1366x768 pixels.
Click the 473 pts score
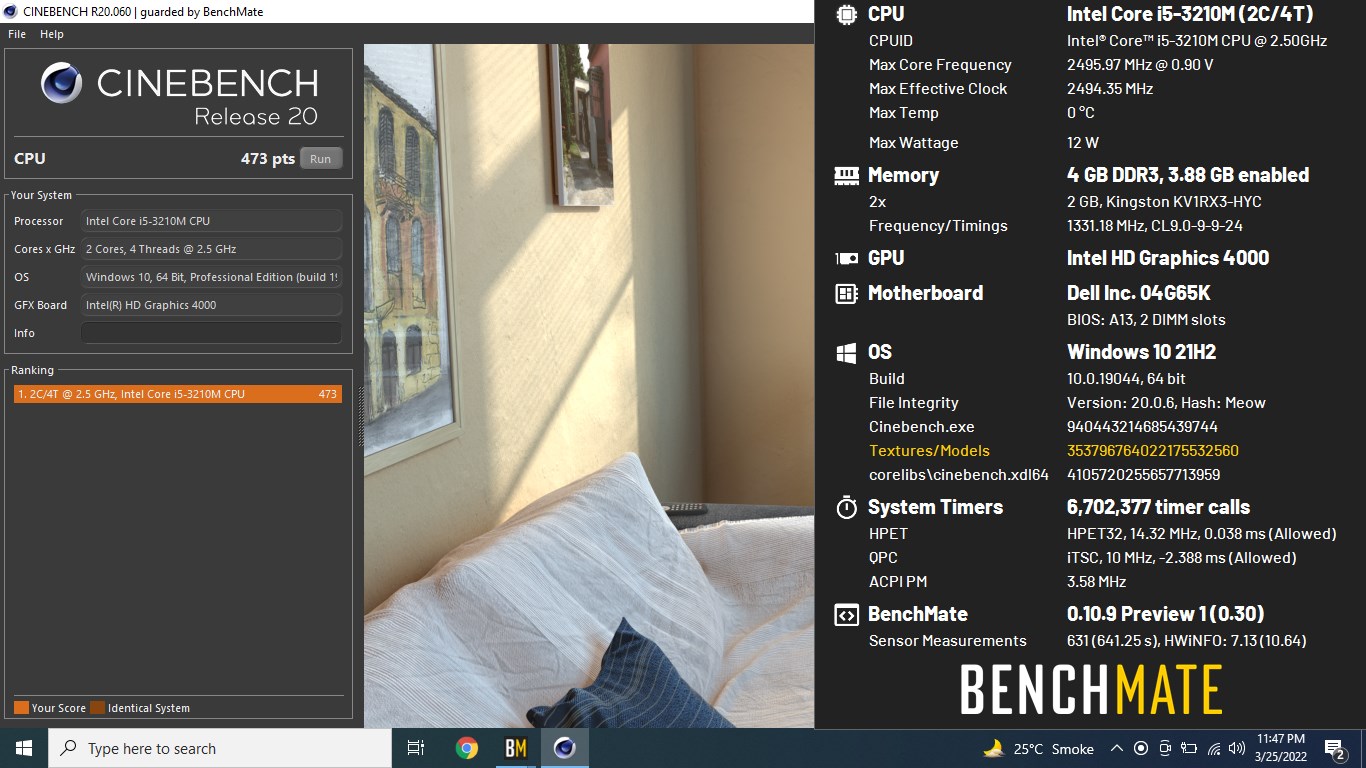[268, 159]
